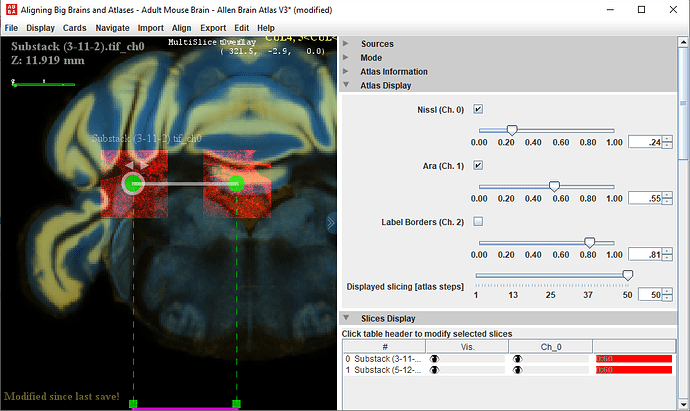Click the # column header in slices table
The image size is (690, 411).
[384, 347]
